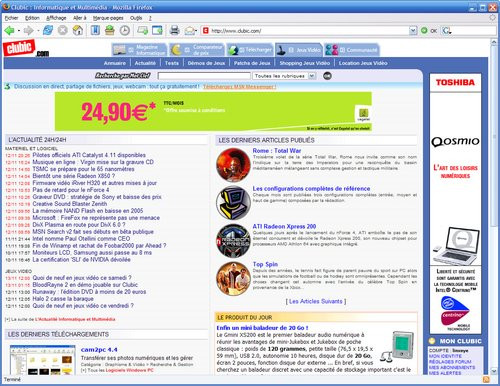Viewport: 500px width, 386px height.
Task: Click the MSN Messenger buddy icon
Action: click(7, 87)
